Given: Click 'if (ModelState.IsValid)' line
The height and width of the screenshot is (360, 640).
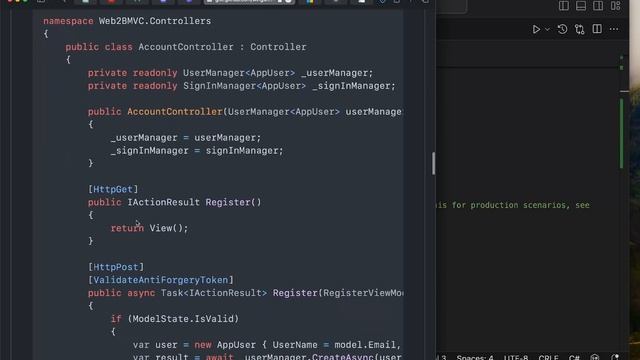Looking at the screenshot, I should [175, 319].
